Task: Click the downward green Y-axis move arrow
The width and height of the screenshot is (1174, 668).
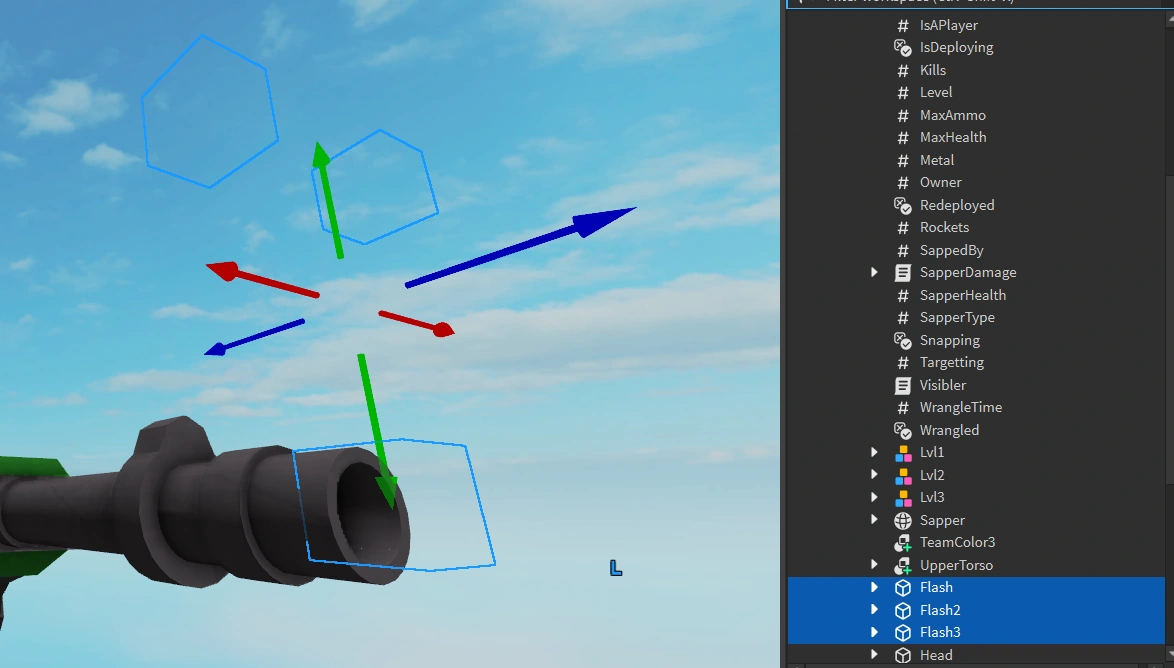Action: (x=377, y=431)
